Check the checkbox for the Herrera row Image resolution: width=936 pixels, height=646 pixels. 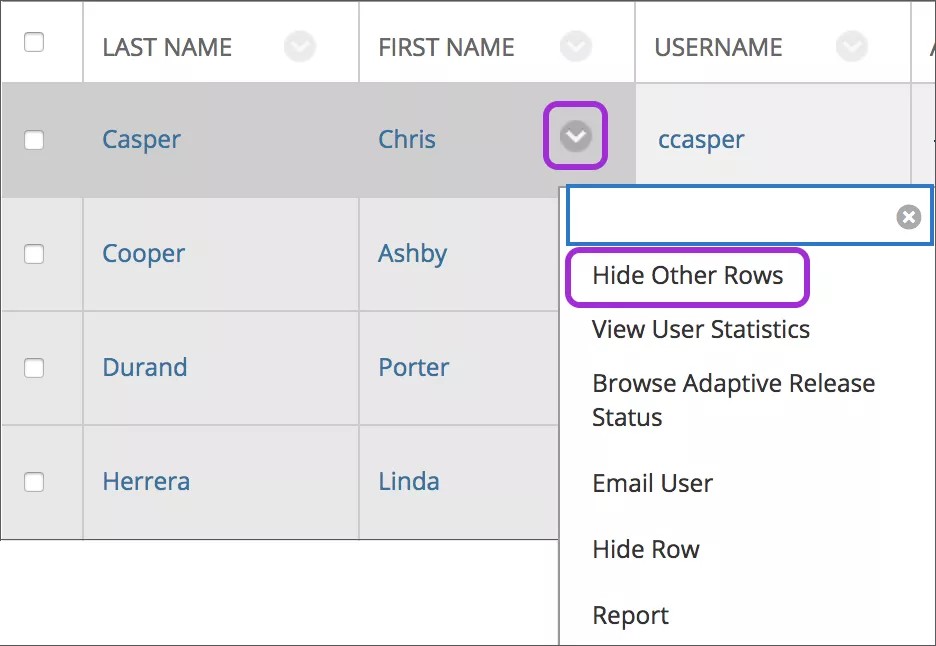pyautogui.click(x=33, y=482)
